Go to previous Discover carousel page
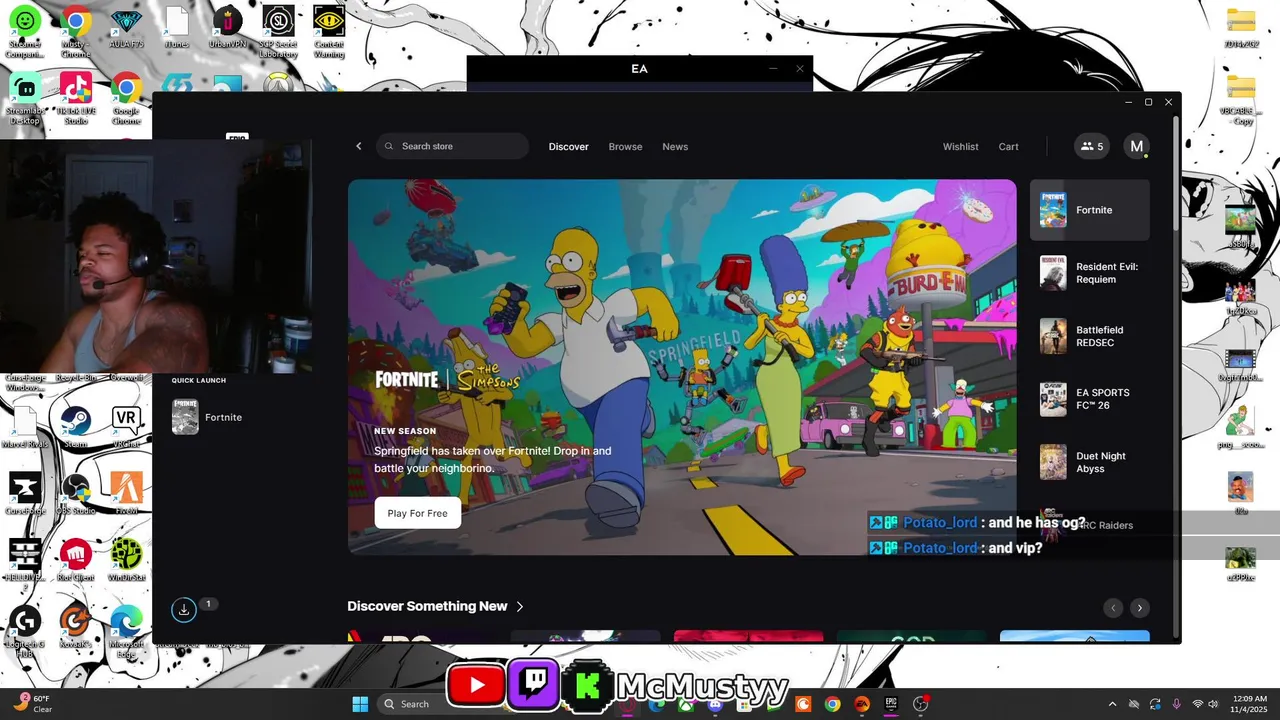This screenshot has width=1280, height=720. tap(1113, 608)
